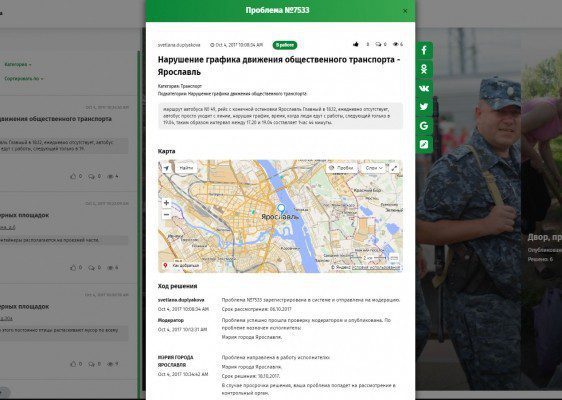Like the problem with thumbs-up icon
The image size is (562, 400).
pos(356,44)
